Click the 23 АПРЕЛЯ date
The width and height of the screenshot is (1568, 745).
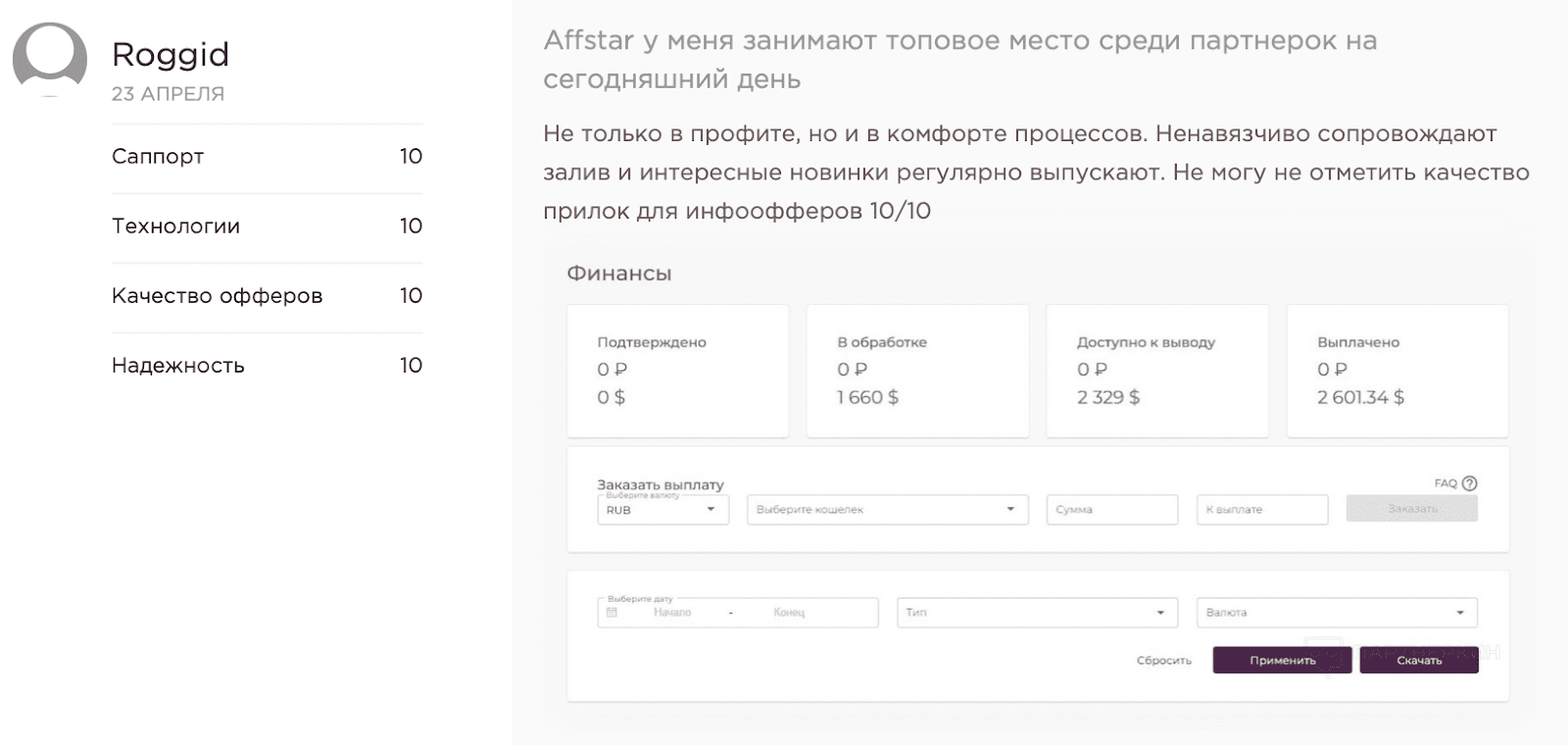[x=168, y=94]
